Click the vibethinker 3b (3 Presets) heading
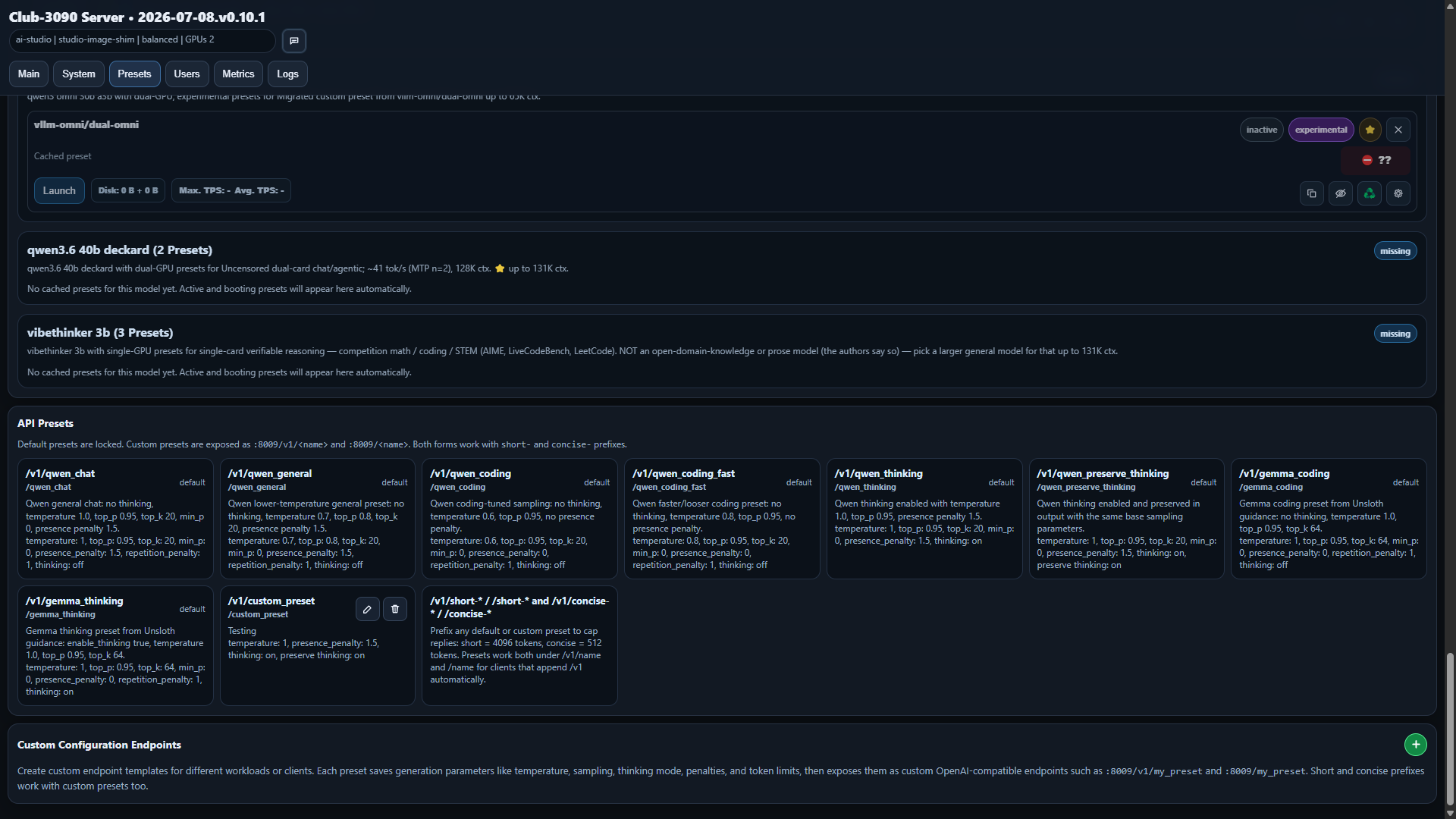Viewport: 1456px width, 819px height. 100,333
